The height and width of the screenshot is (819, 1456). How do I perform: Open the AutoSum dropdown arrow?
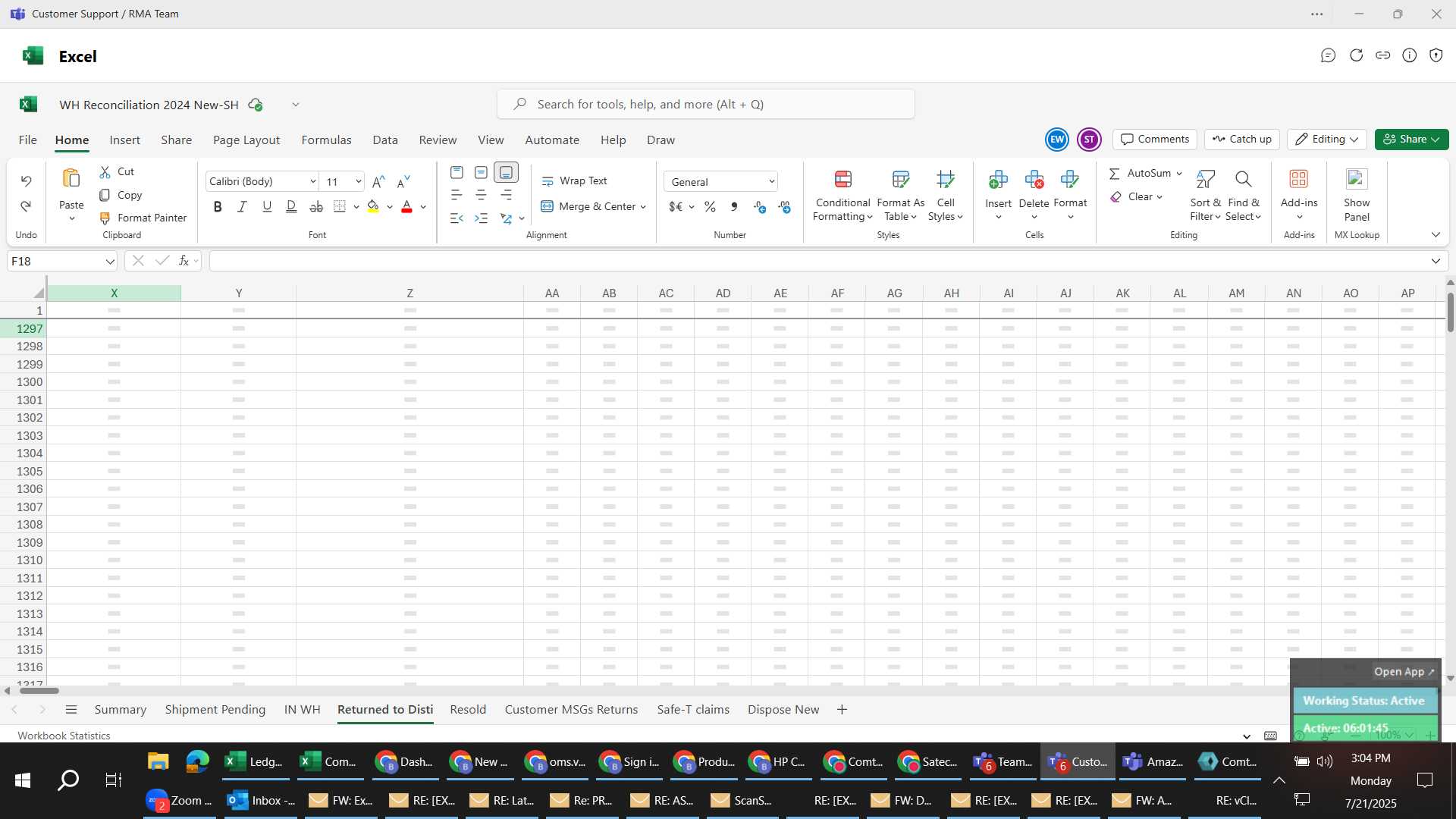[1179, 173]
